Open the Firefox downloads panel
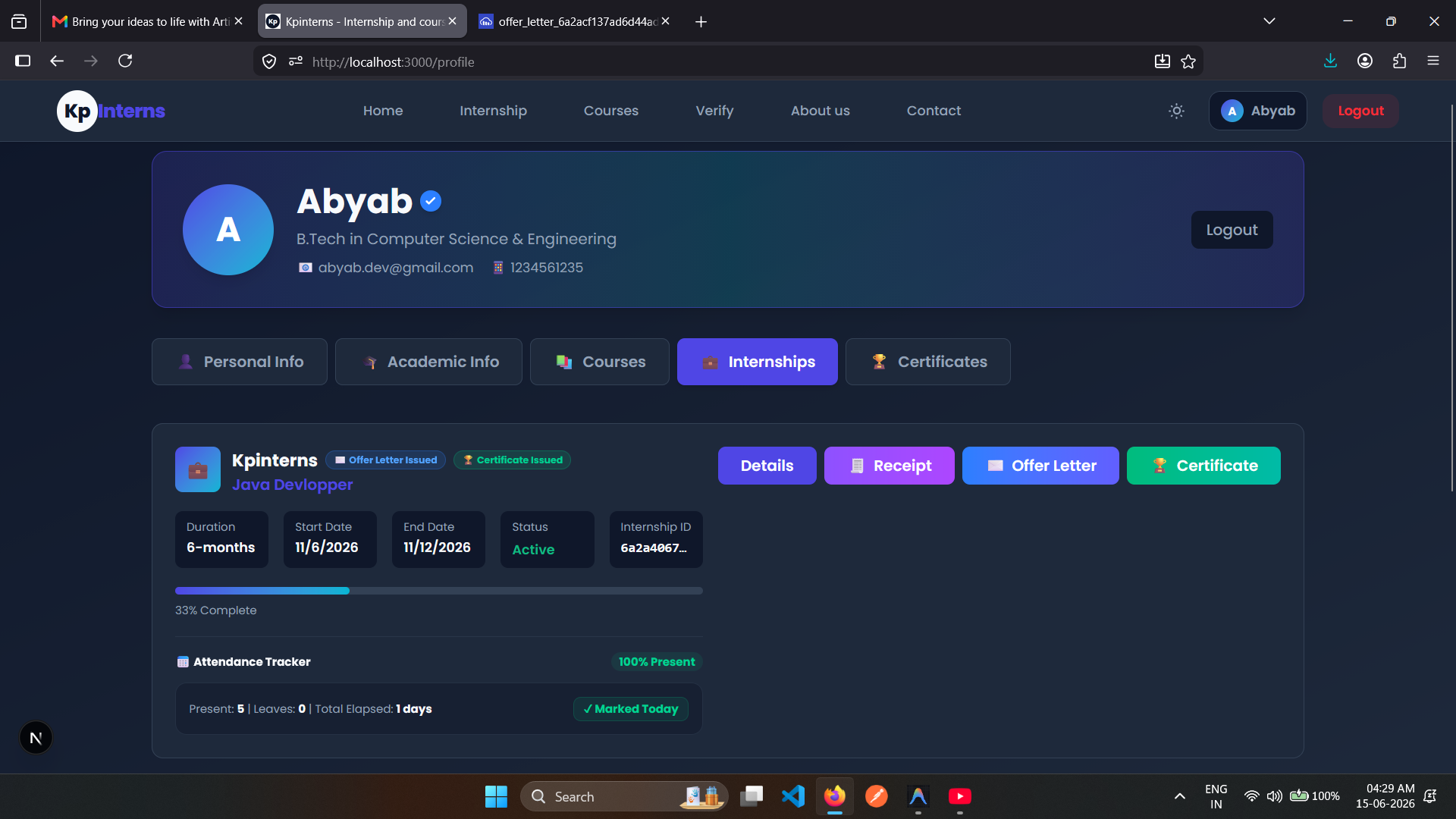1456x819 pixels. (x=1330, y=61)
